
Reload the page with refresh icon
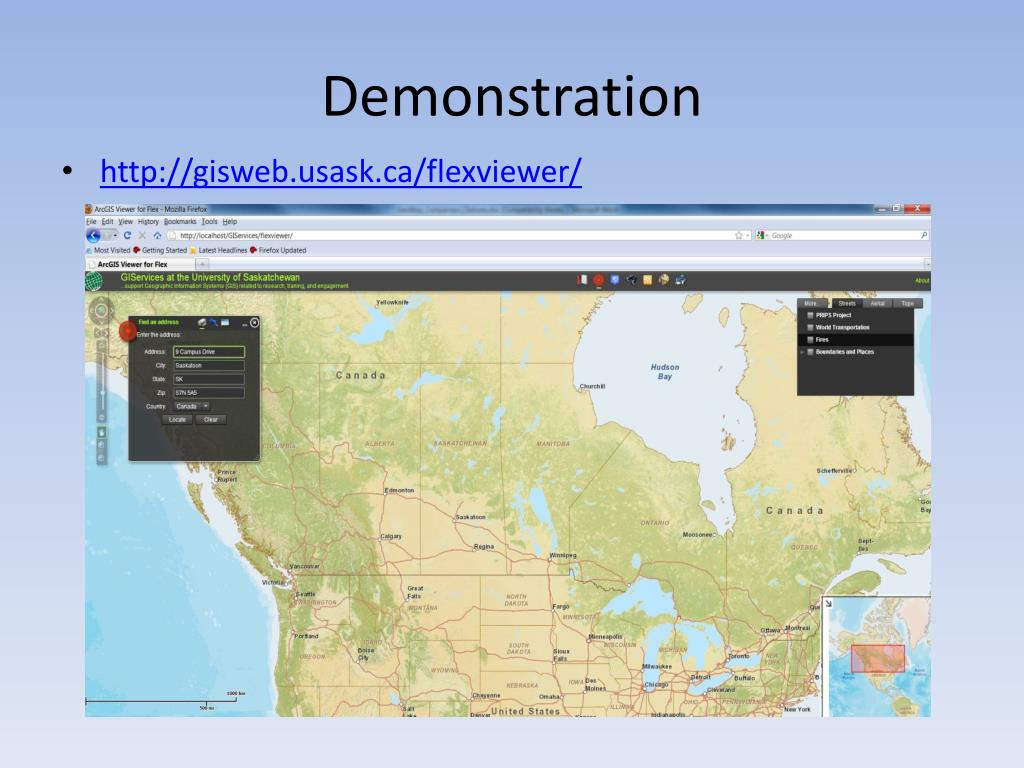127,235
